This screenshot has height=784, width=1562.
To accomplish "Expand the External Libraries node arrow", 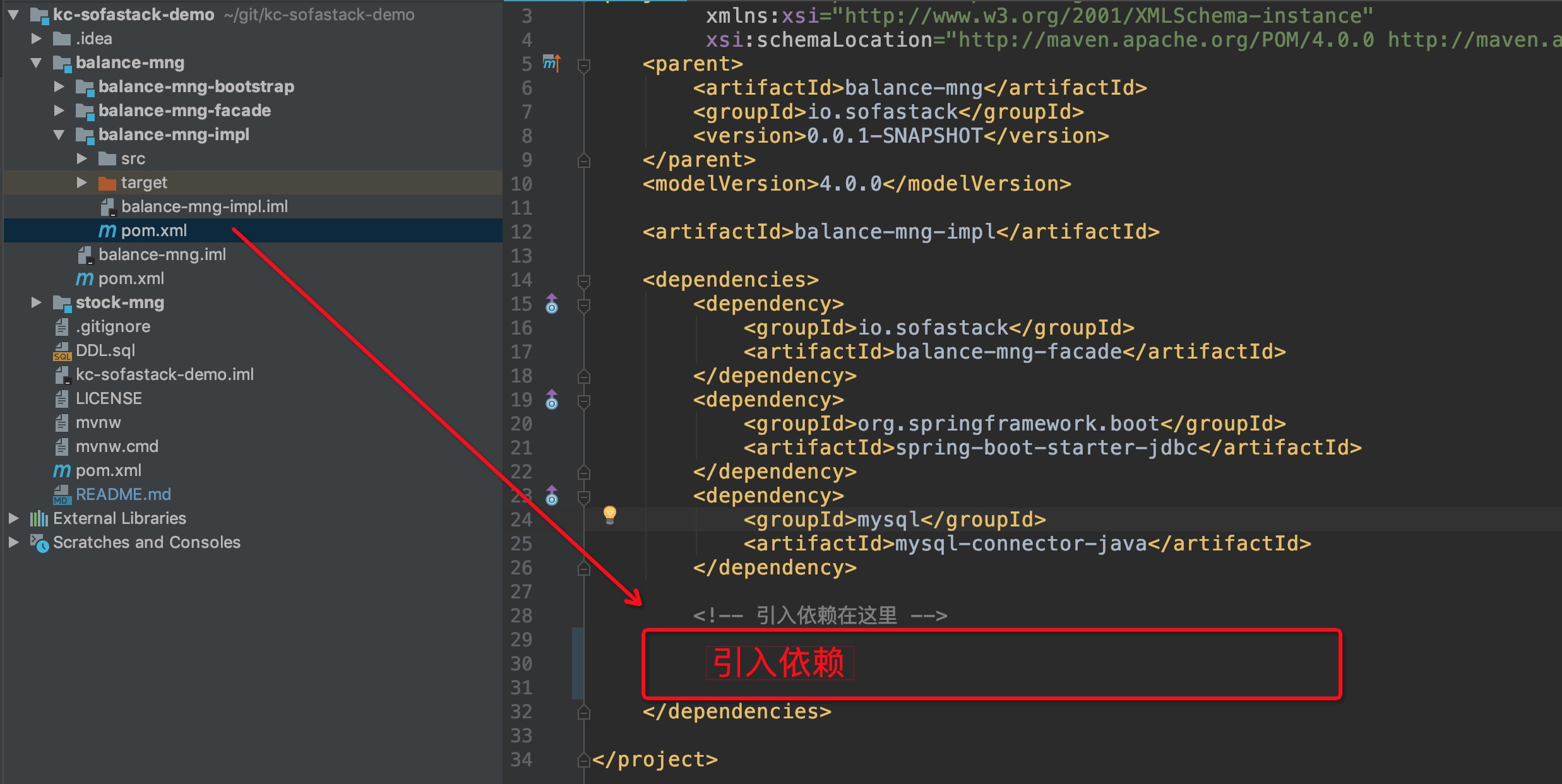I will 13,518.
